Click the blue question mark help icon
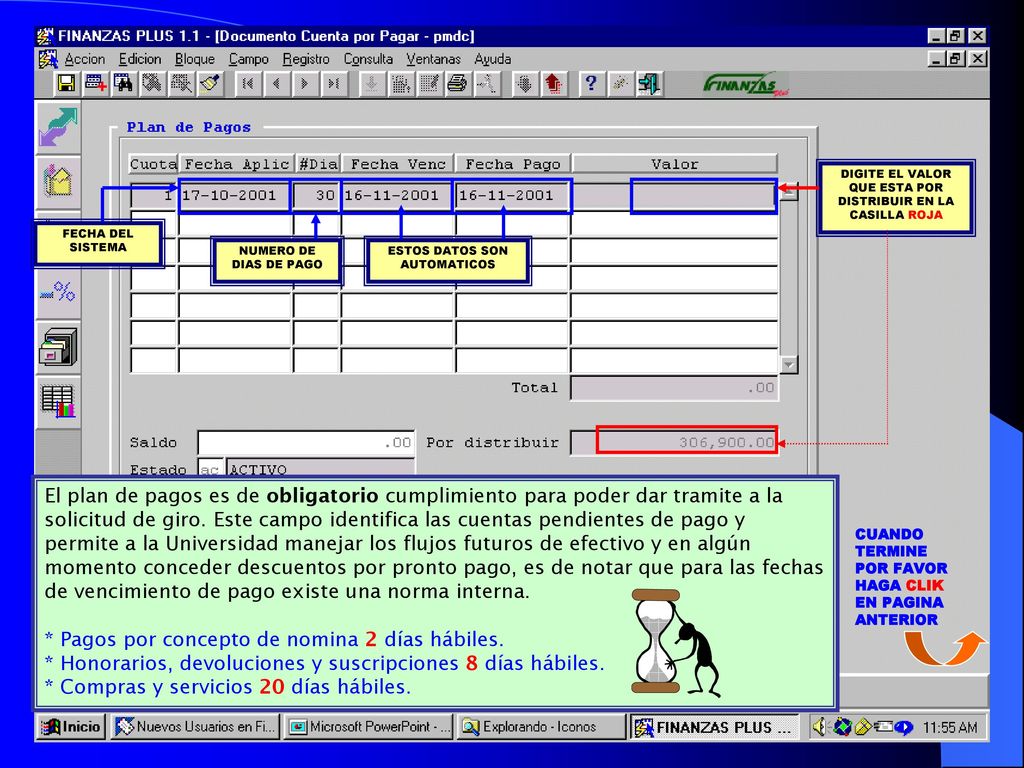This screenshot has width=1024, height=768. pos(591,84)
